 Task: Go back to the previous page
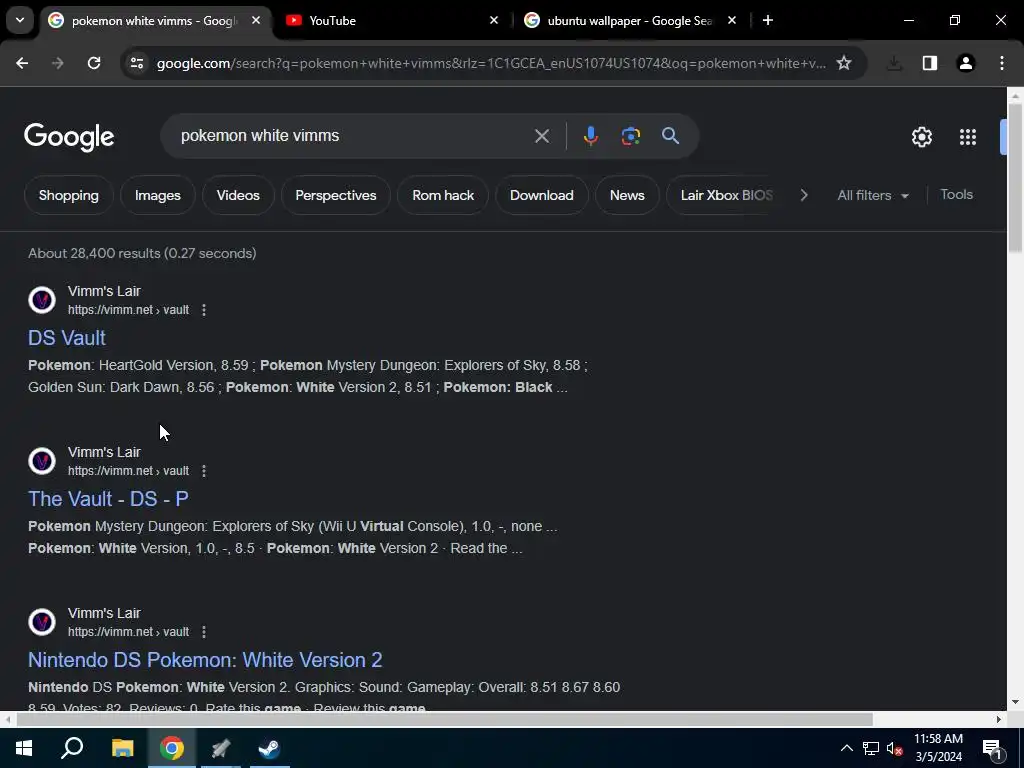coord(22,63)
